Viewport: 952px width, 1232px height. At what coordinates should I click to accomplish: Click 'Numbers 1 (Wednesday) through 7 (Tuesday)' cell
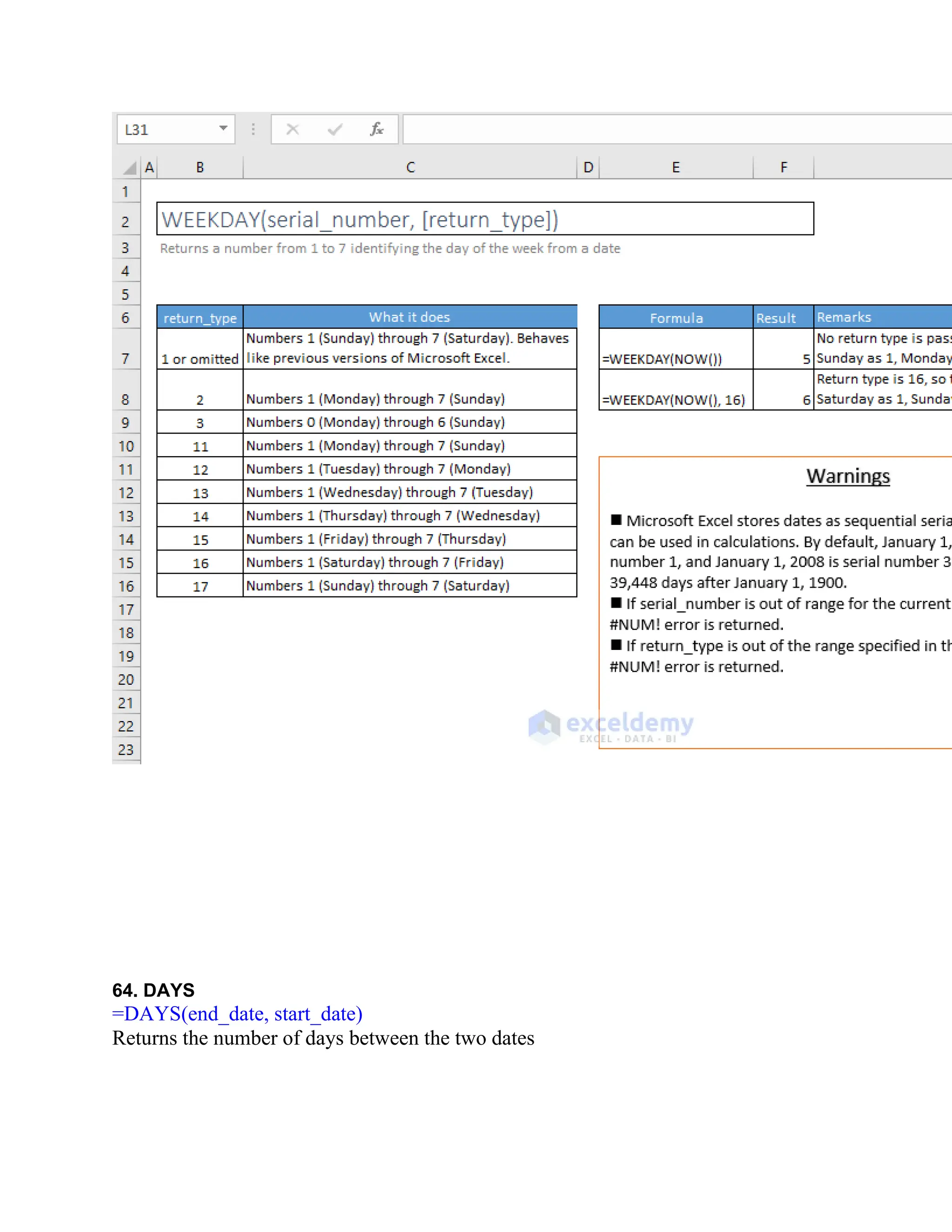coord(410,492)
